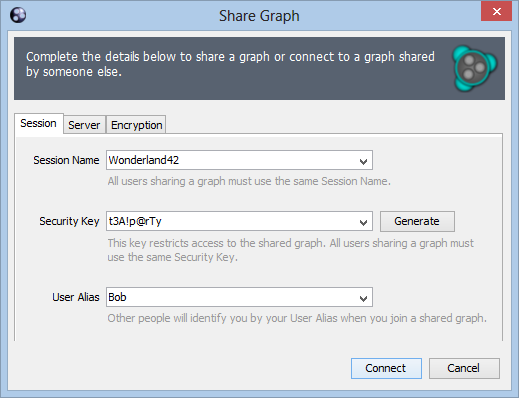Image resolution: width=519 pixels, height=398 pixels.
Task: Click the banner text 'Complete the details below'
Action: pyautogui.click(x=230, y=64)
